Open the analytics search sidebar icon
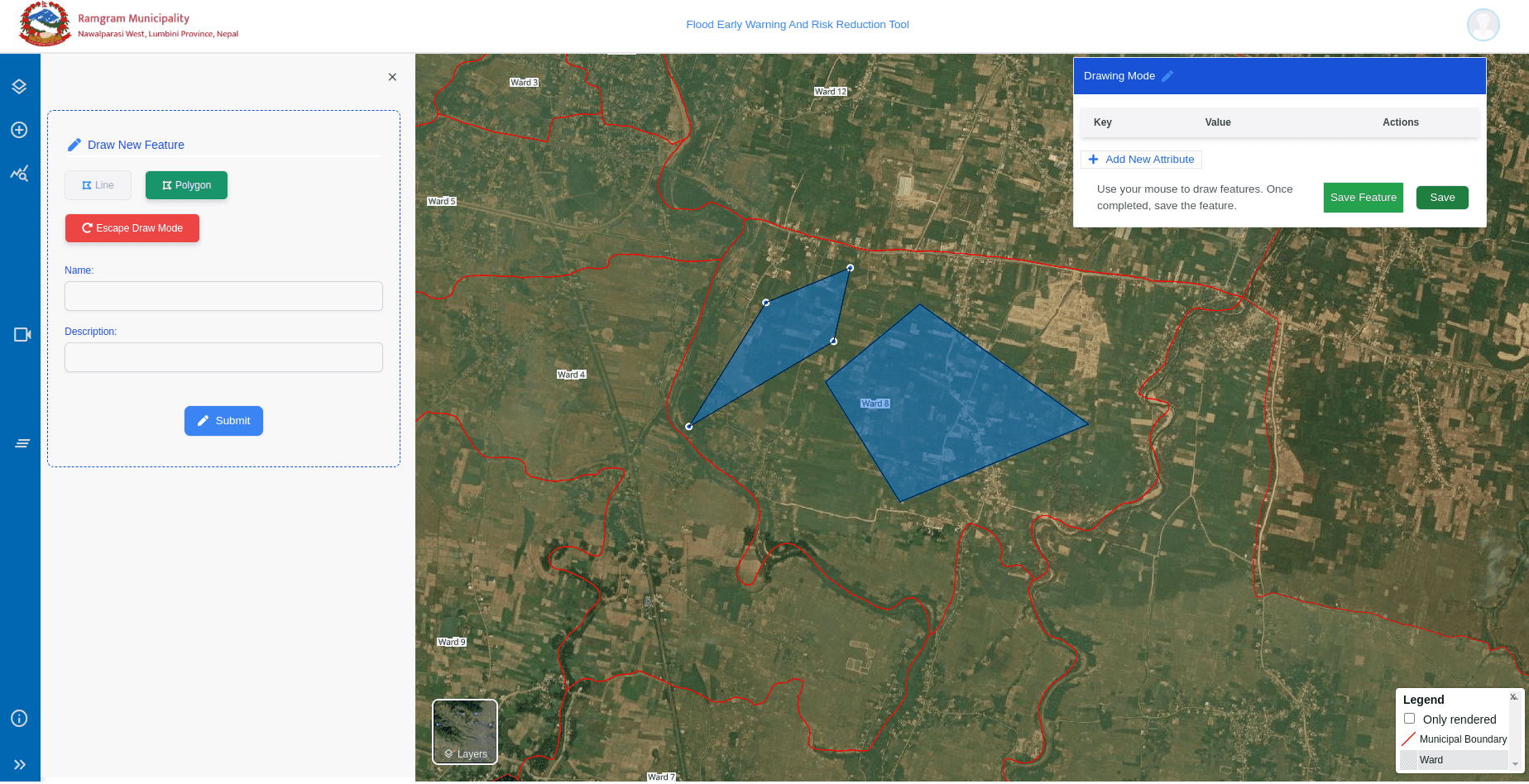The height and width of the screenshot is (784, 1529). tap(19, 174)
